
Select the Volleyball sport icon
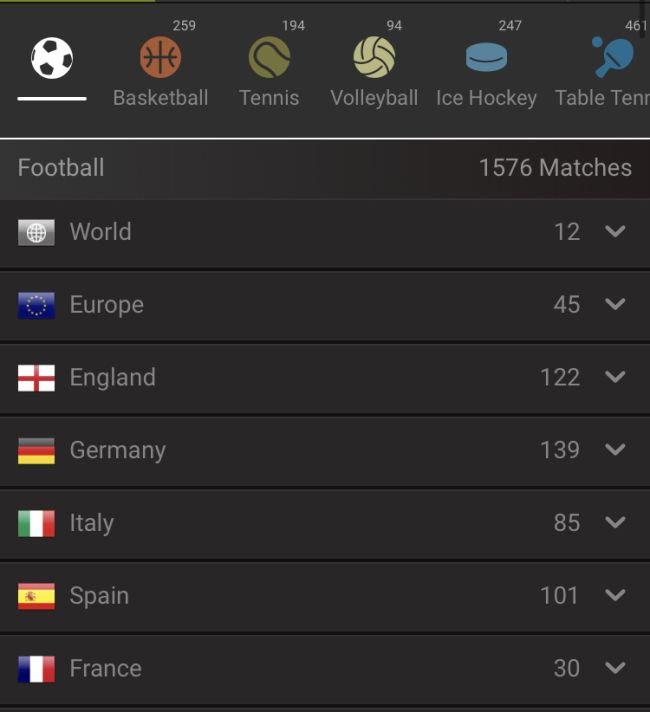pyautogui.click(x=374, y=58)
